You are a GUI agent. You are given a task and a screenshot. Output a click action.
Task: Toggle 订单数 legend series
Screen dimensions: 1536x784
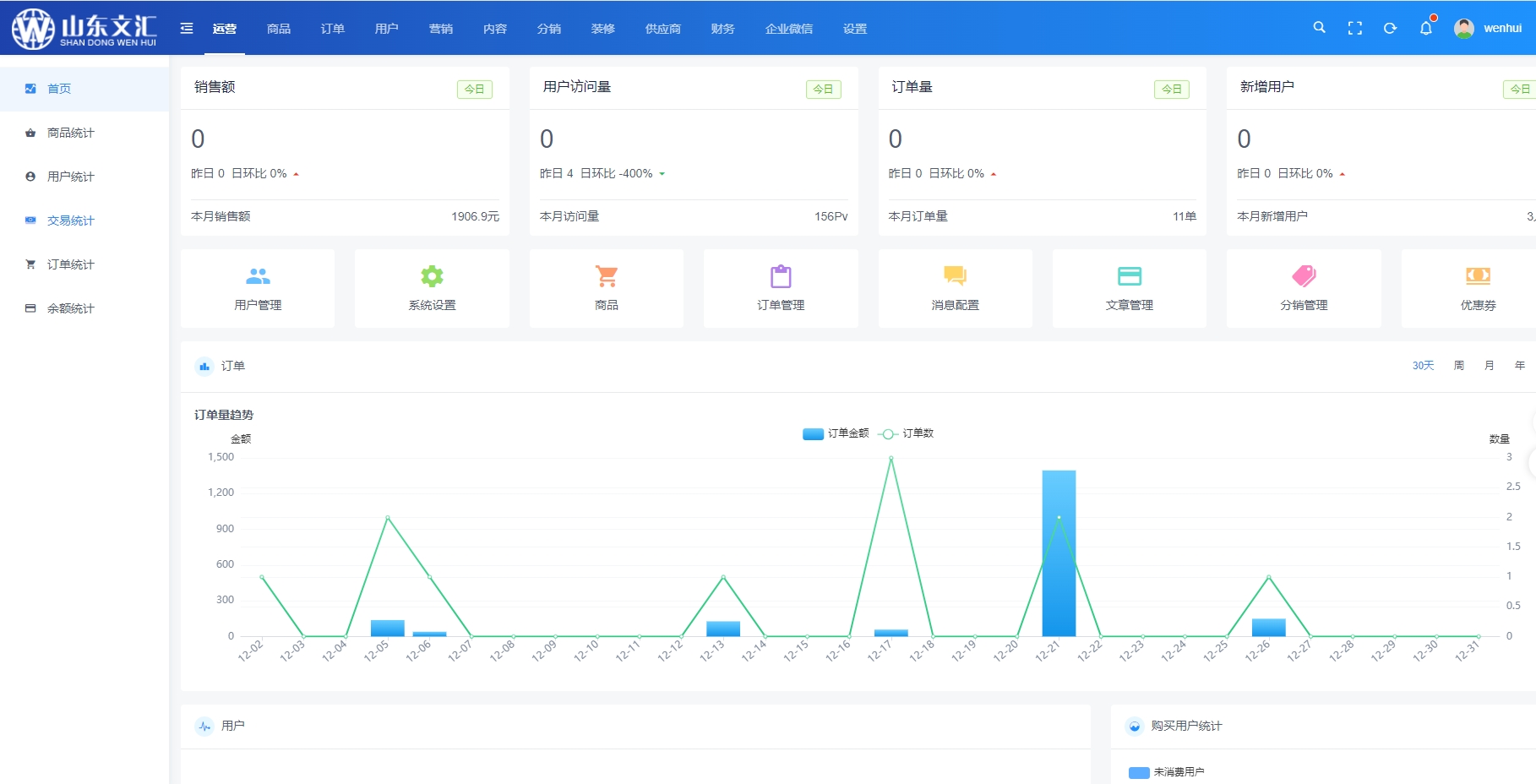click(x=906, y=433)
